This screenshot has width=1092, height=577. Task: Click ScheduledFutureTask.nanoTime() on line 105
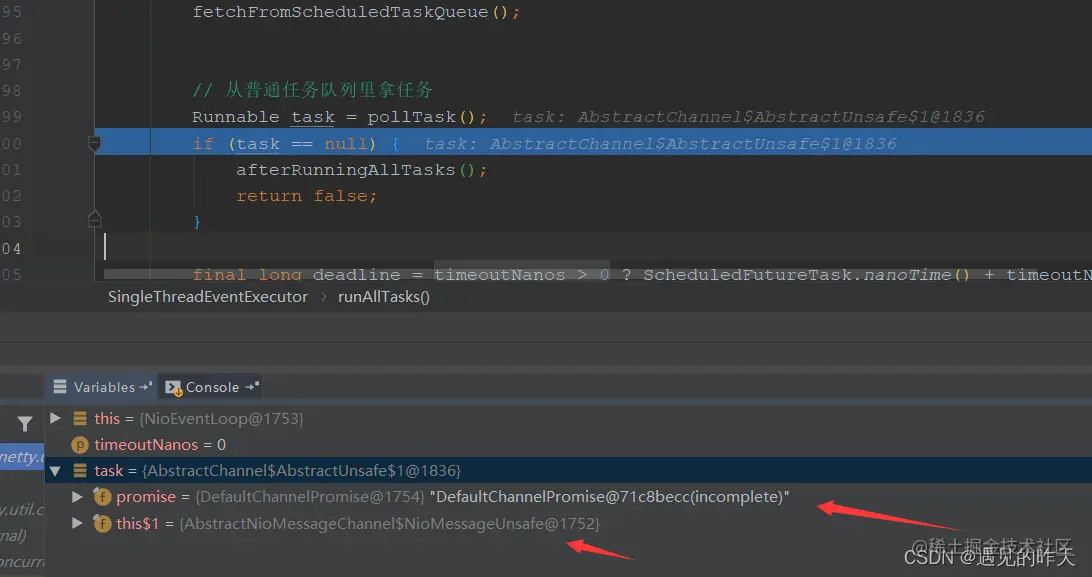click(x=806, y=275)
